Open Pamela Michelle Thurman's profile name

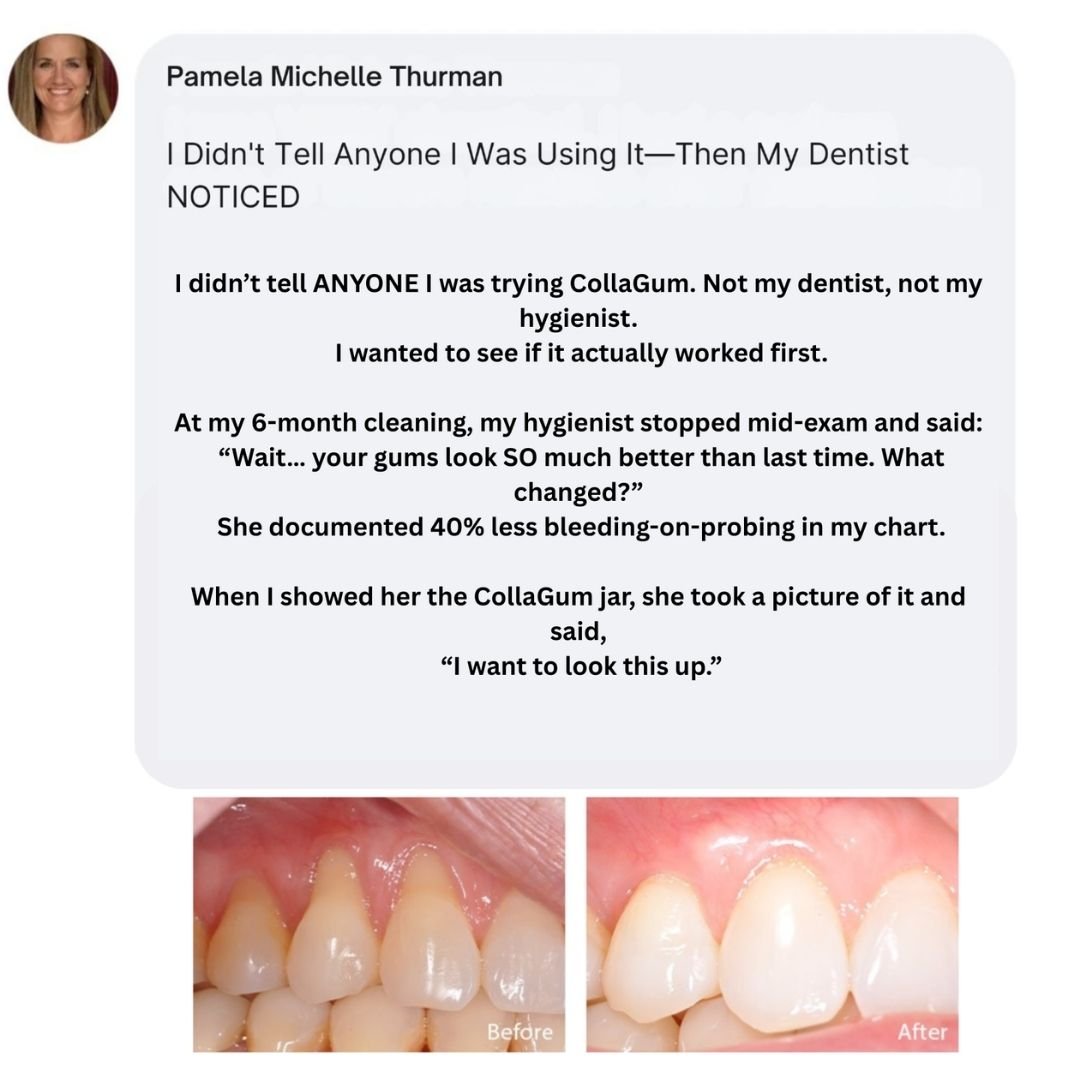(x=334, y=76)
